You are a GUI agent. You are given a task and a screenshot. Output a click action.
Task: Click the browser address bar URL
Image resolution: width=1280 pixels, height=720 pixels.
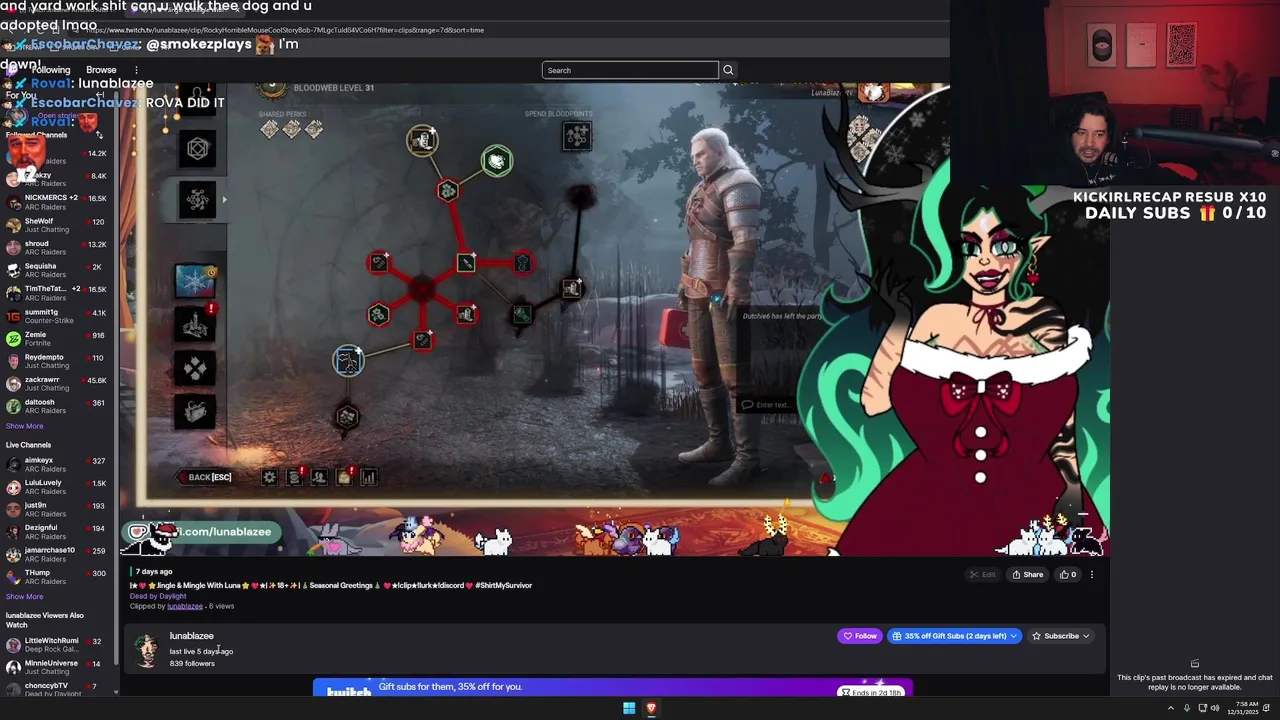(284, 30)
